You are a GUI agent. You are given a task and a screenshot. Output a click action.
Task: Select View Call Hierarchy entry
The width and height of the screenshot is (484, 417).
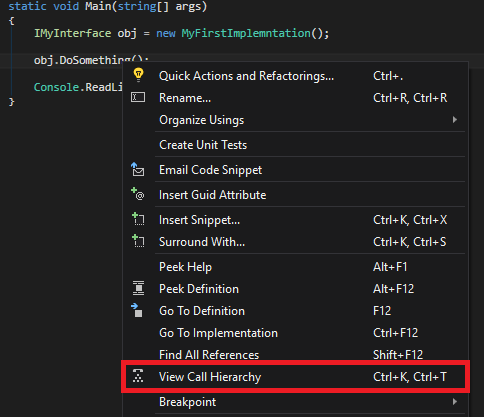coord(295,377)
